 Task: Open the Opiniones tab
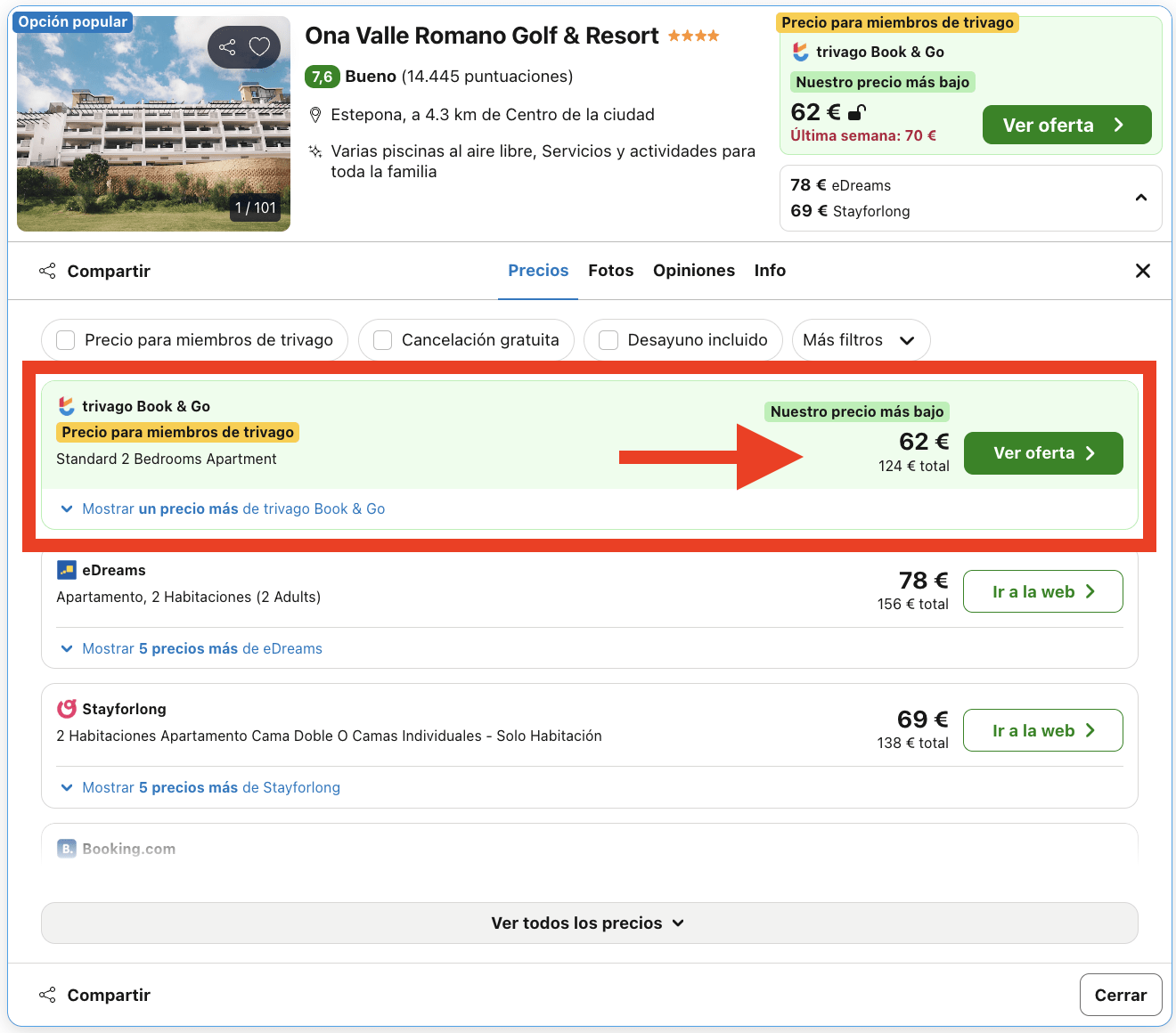coord(694,270)
